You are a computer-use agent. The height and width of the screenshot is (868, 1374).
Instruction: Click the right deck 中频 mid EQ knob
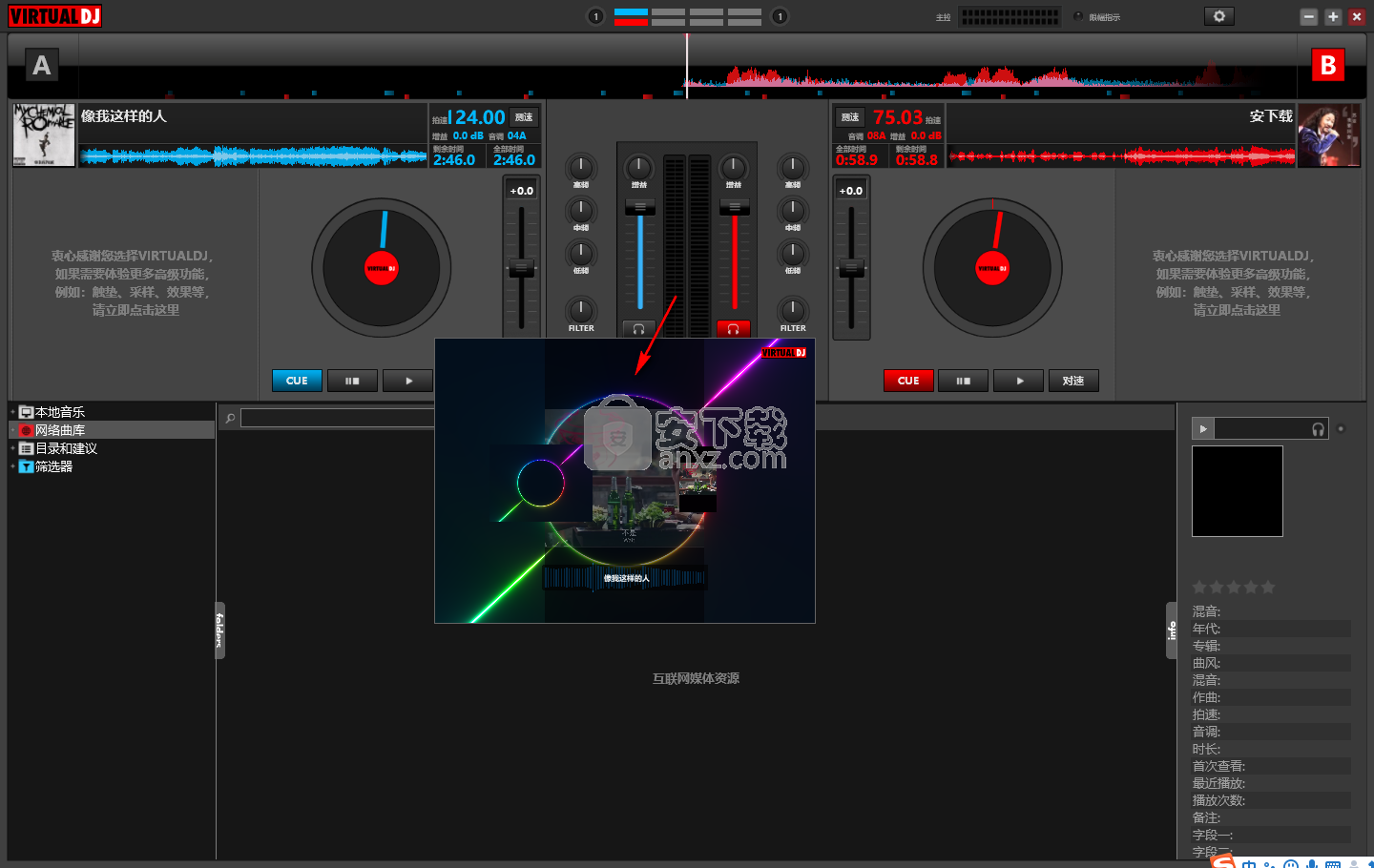tap(793, 210)
